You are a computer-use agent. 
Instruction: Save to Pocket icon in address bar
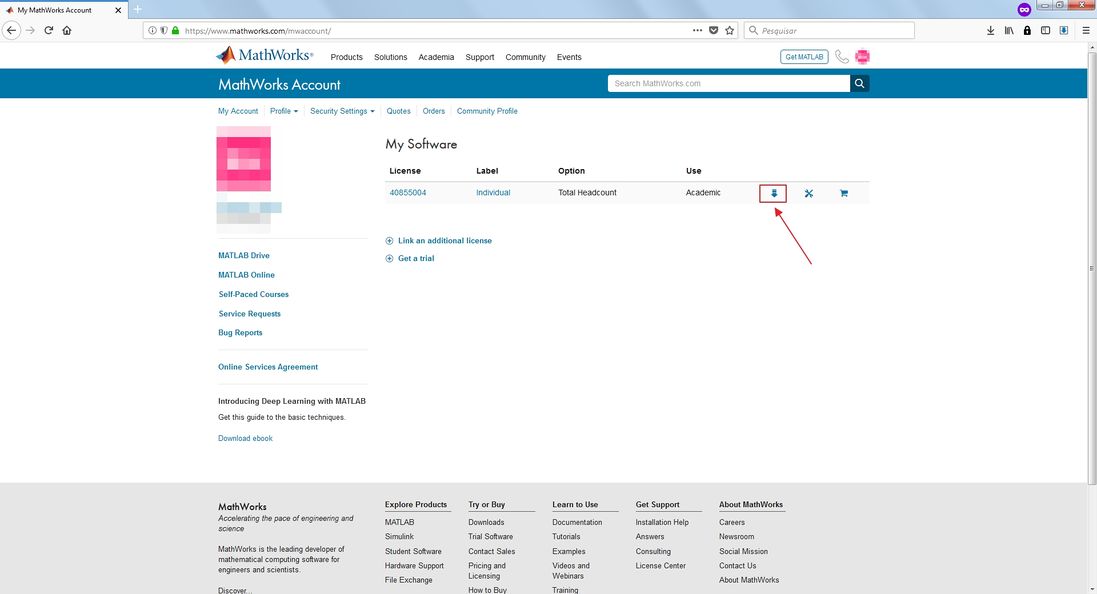click(x=714, y=30)
